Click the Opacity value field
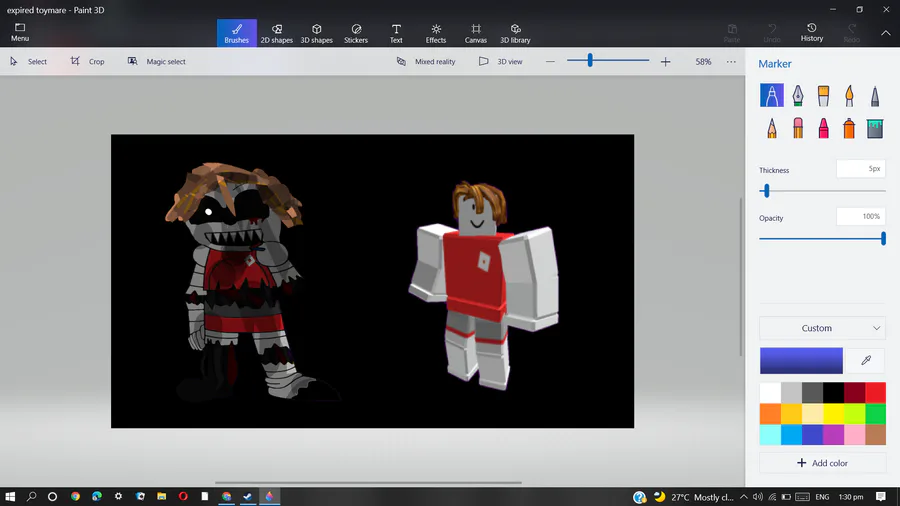The width and height of the screenshot is (900, 506). [x=861, y=216]
